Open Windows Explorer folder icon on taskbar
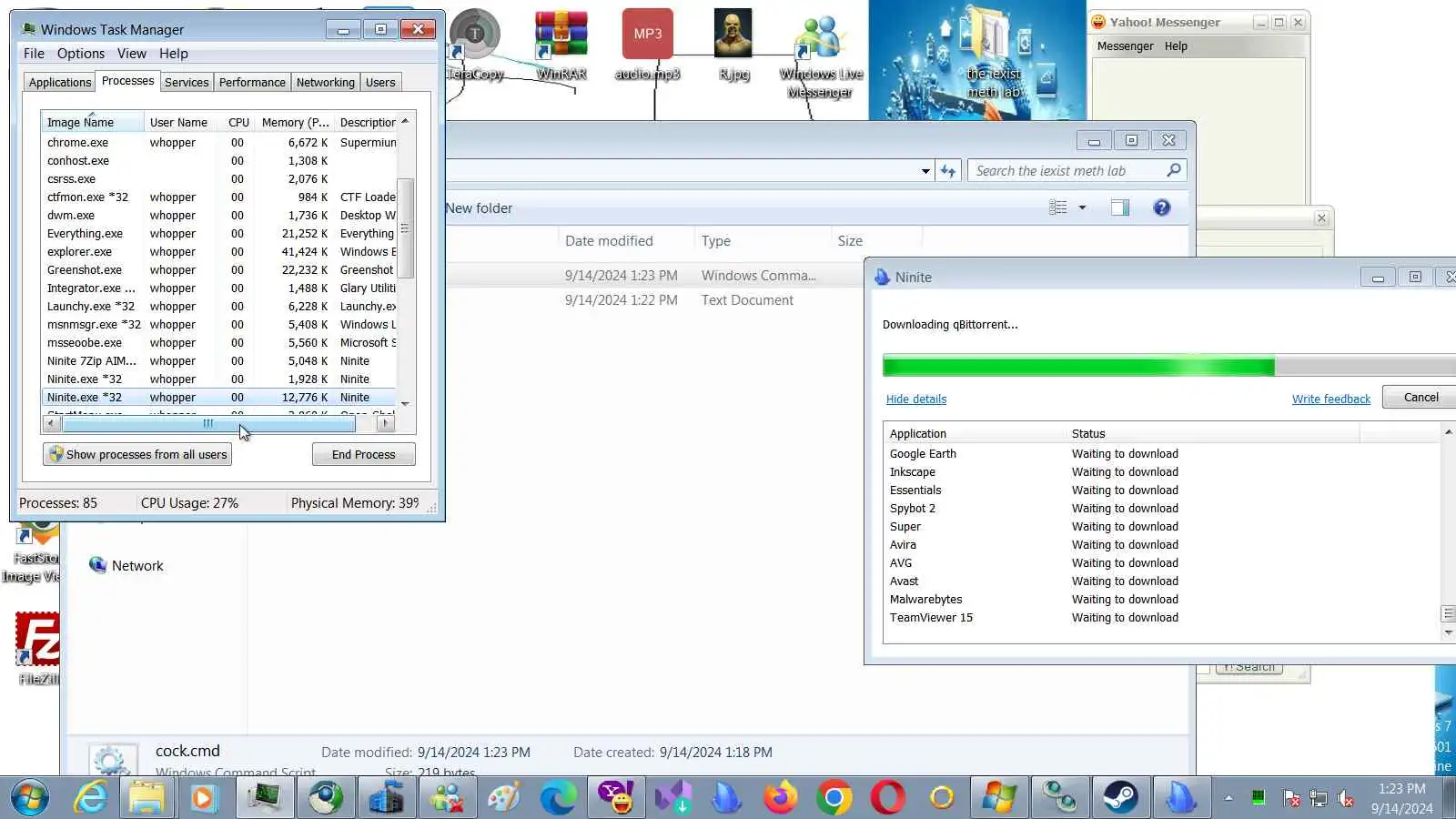The width and height of the screenshot is (1456, 819). click(x=147, y=798)
